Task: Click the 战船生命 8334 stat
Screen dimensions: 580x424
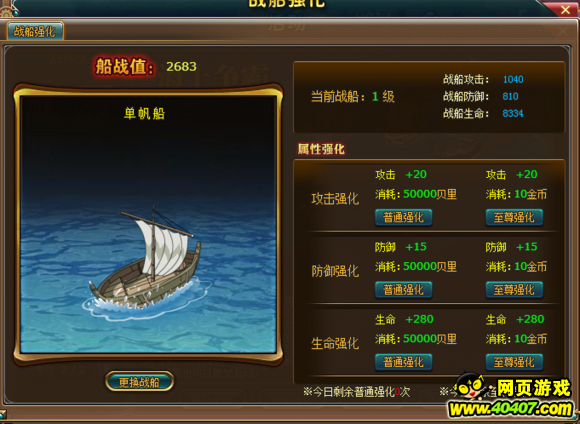Action: (x=483, y=113)
